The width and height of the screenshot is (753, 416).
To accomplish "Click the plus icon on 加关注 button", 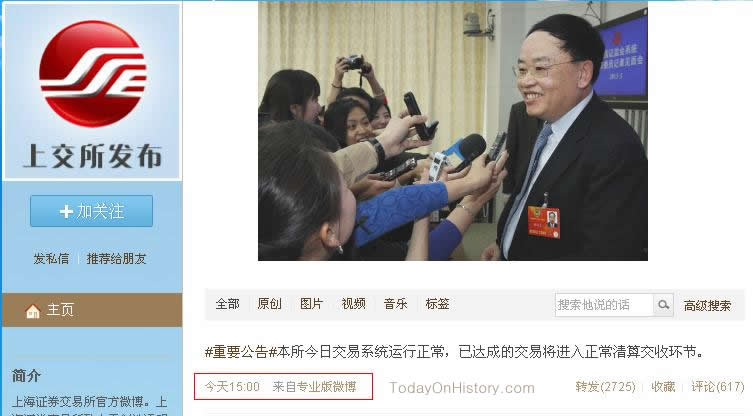I will tap(66, 211).
